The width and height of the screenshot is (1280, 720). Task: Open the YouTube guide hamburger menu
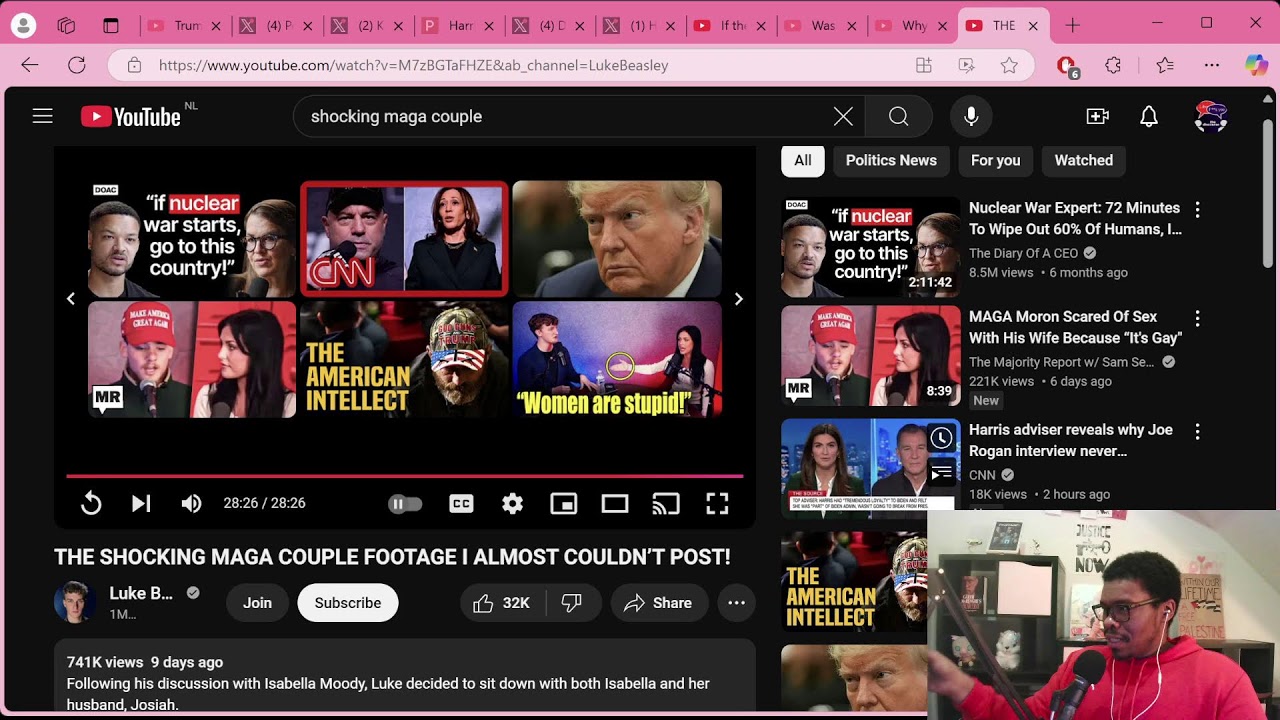(42, 116)
